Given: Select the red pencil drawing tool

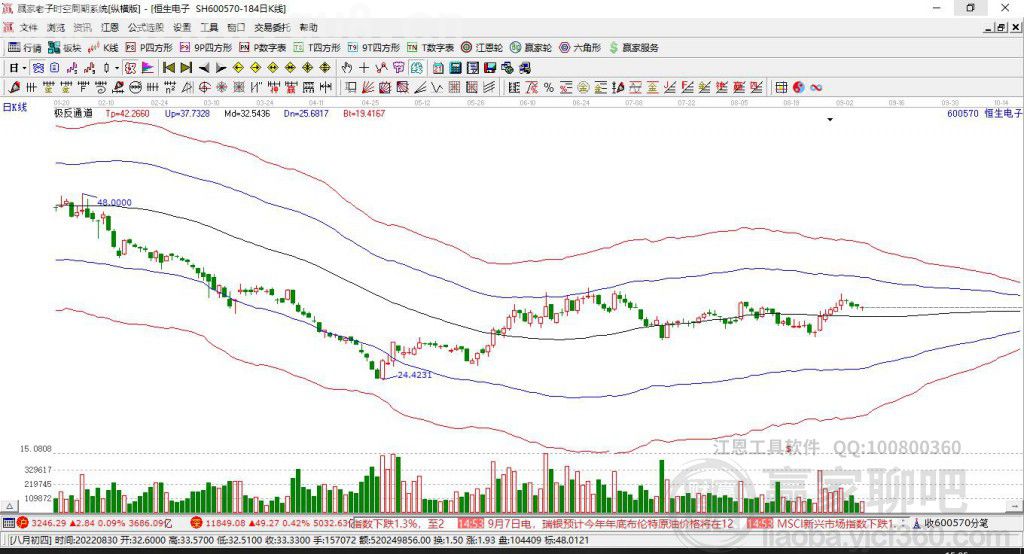Looking at the screenshot, I should click(x=14, y=88).
